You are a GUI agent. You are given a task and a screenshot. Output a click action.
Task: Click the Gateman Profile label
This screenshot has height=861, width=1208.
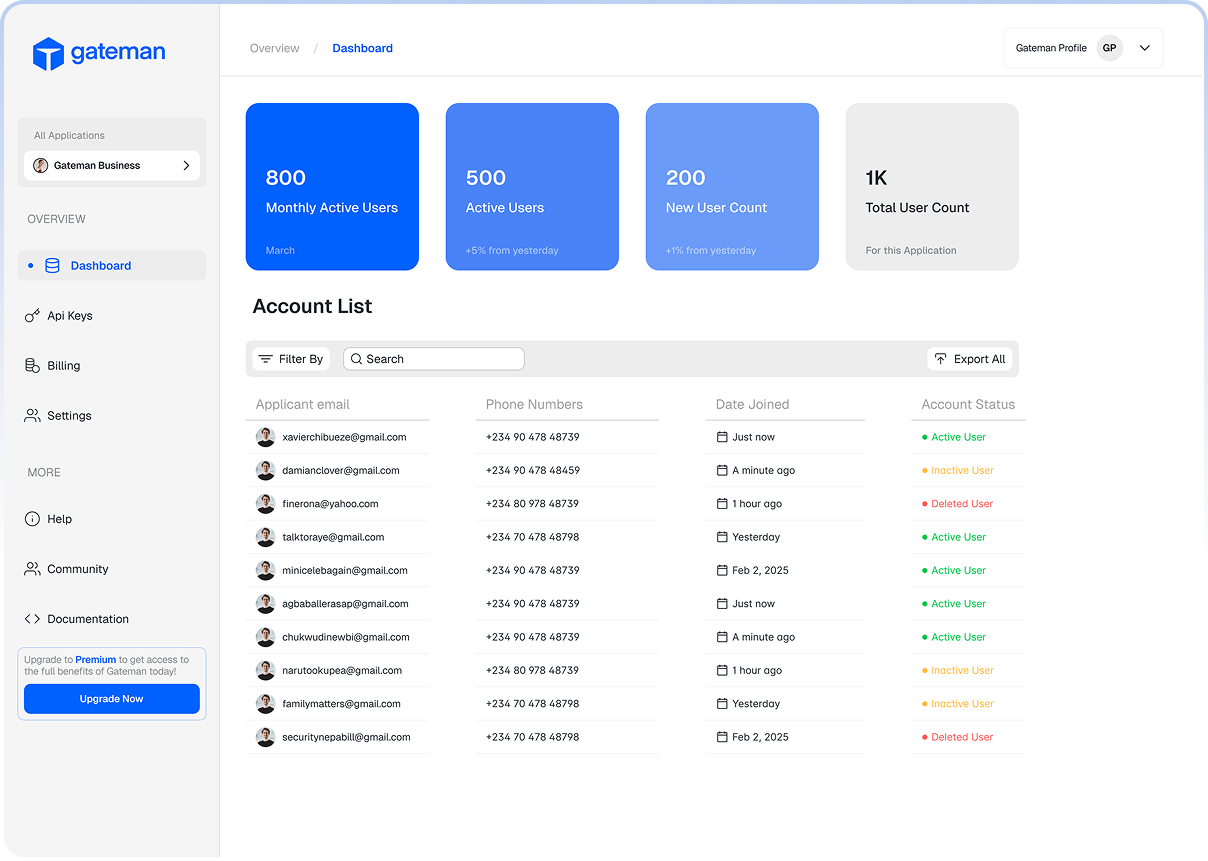(x=1051, y=48)
